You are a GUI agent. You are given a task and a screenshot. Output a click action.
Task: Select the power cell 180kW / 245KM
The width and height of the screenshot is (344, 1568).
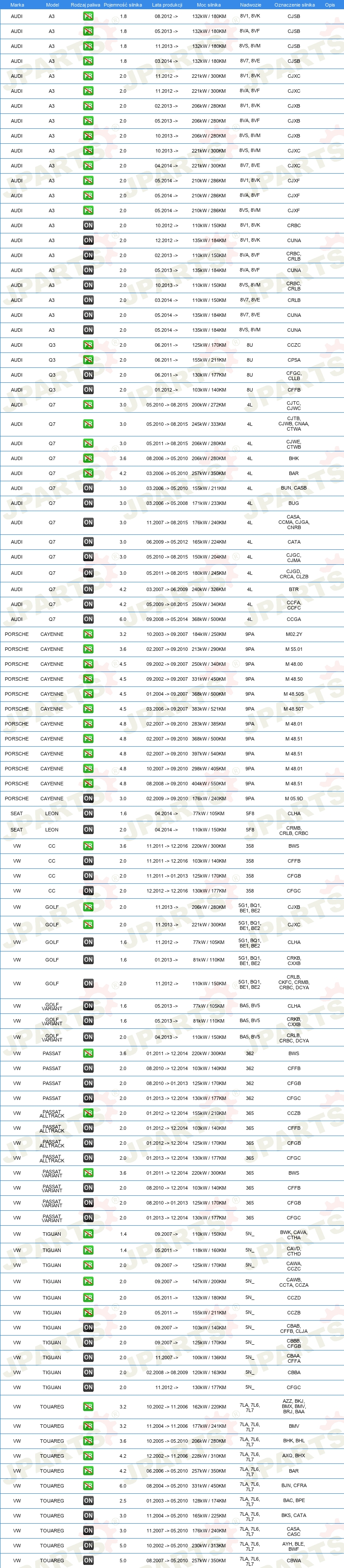point(209,573)
